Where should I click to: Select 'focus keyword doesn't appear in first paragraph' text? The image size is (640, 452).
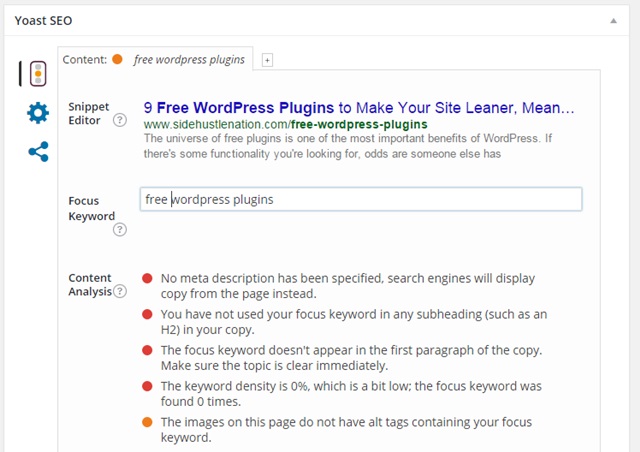click(x=351, y=358)
